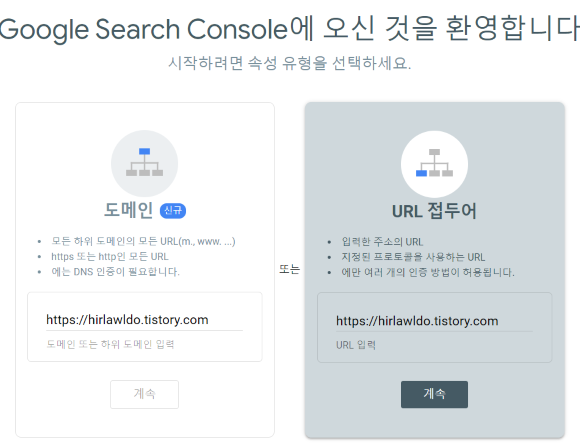Click the 지정된 프로토콜을 사용하는 URL bullet

[413, 257]
